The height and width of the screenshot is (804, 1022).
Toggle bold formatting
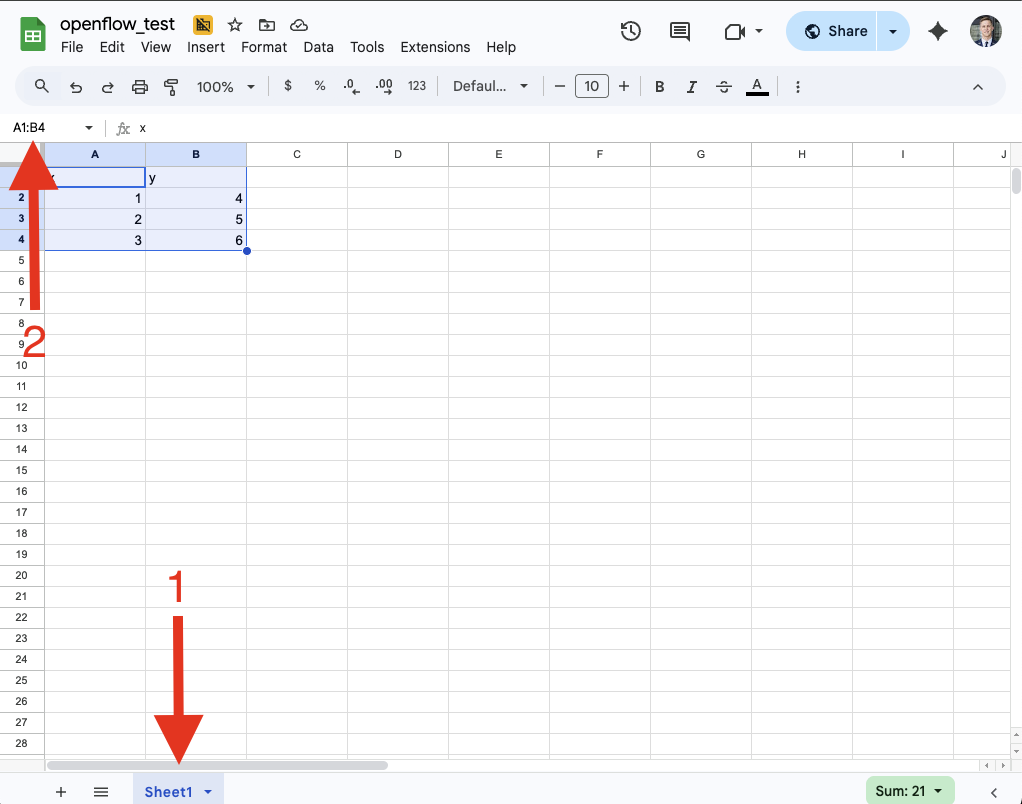tap(660, 87)
